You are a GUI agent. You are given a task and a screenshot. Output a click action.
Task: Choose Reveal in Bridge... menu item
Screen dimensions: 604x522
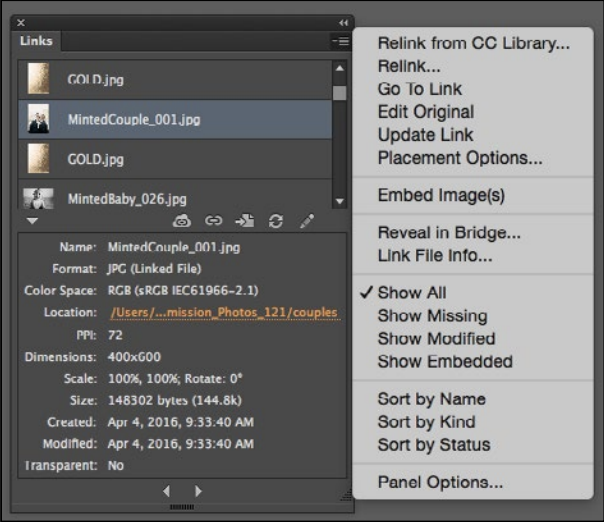point(449,233)
